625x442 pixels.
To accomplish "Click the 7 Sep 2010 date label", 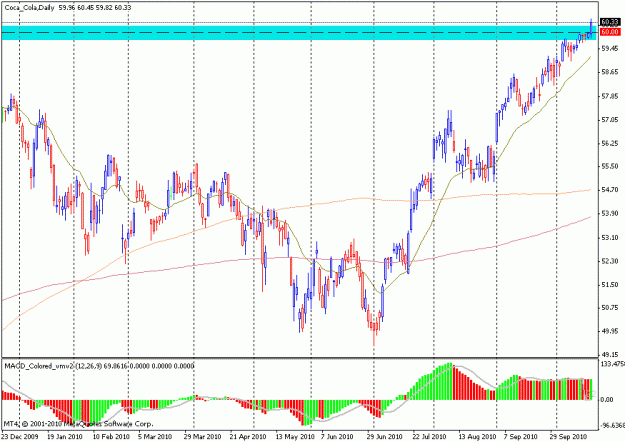I will click(x=520, y=437).
